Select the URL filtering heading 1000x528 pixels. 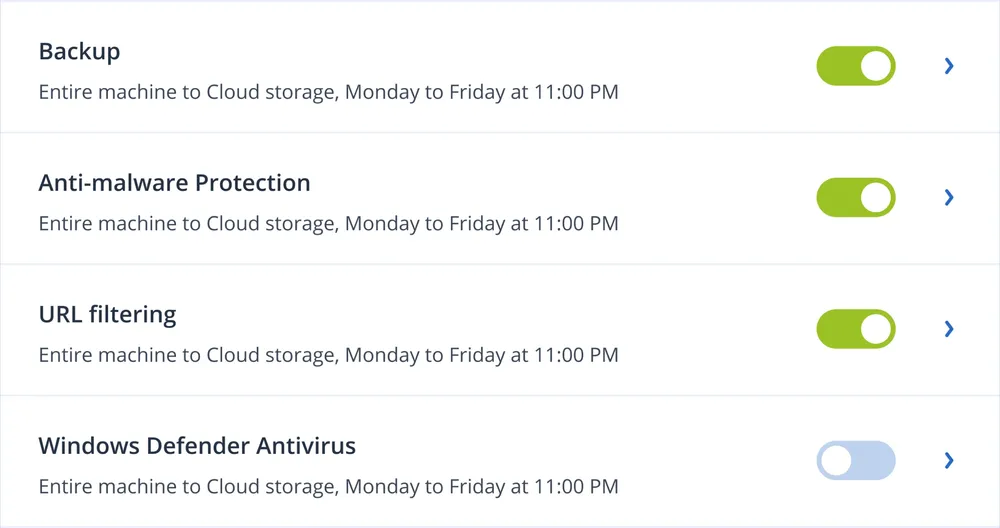107,315
